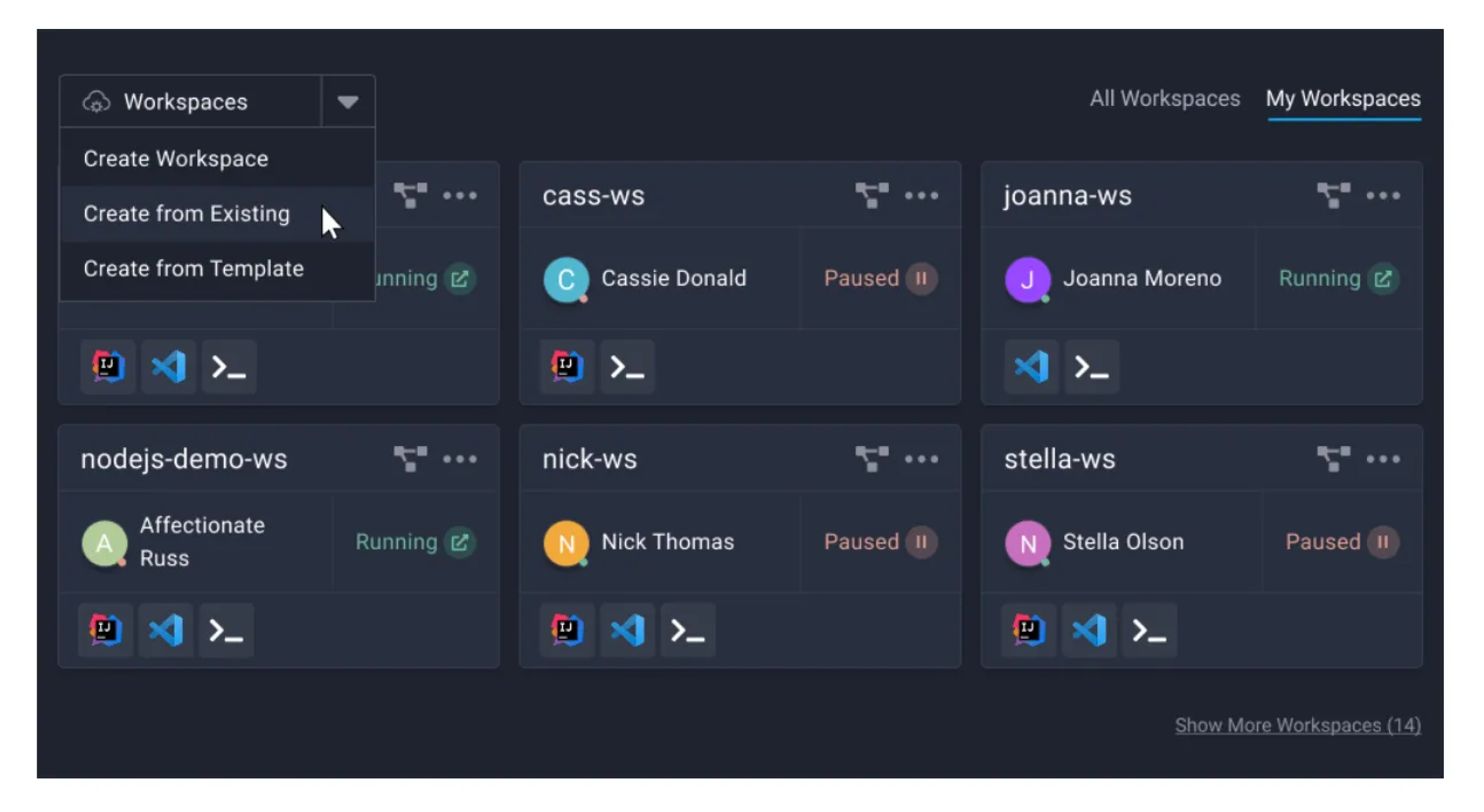Open the running joanna-ws workspace link
The width and height of the screenshot is (1484, 812).
[1383, 279]
